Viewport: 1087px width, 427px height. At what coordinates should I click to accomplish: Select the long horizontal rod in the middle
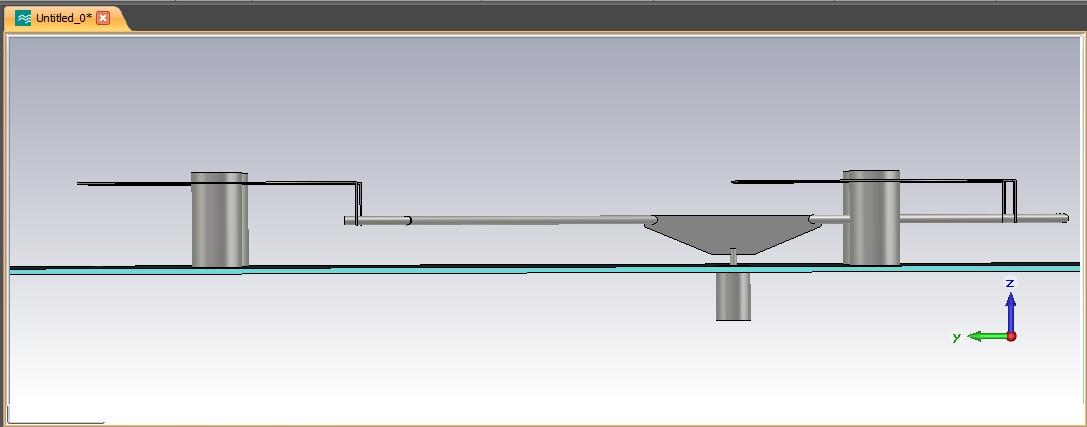click(x=532, y=220)
